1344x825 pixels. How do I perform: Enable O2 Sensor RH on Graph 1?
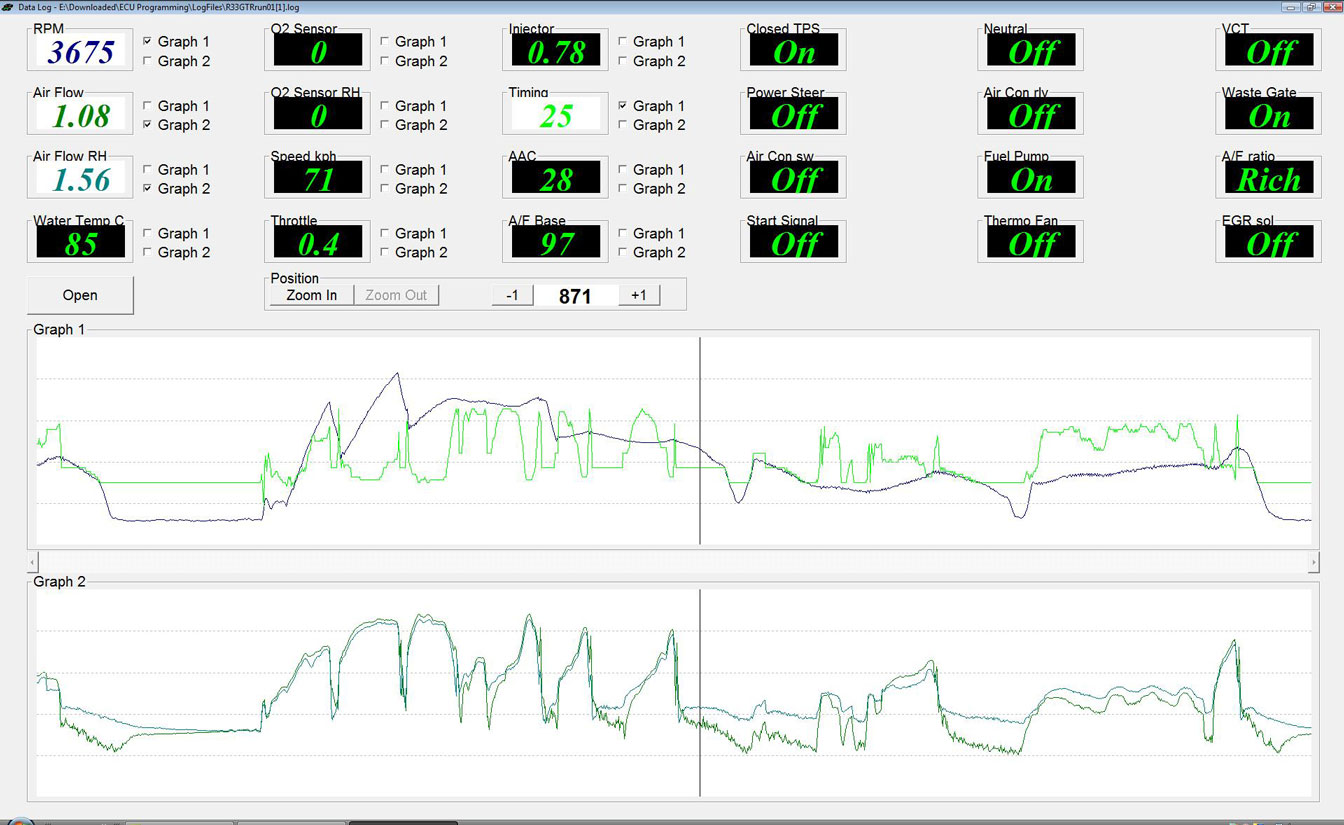(385, 106)
